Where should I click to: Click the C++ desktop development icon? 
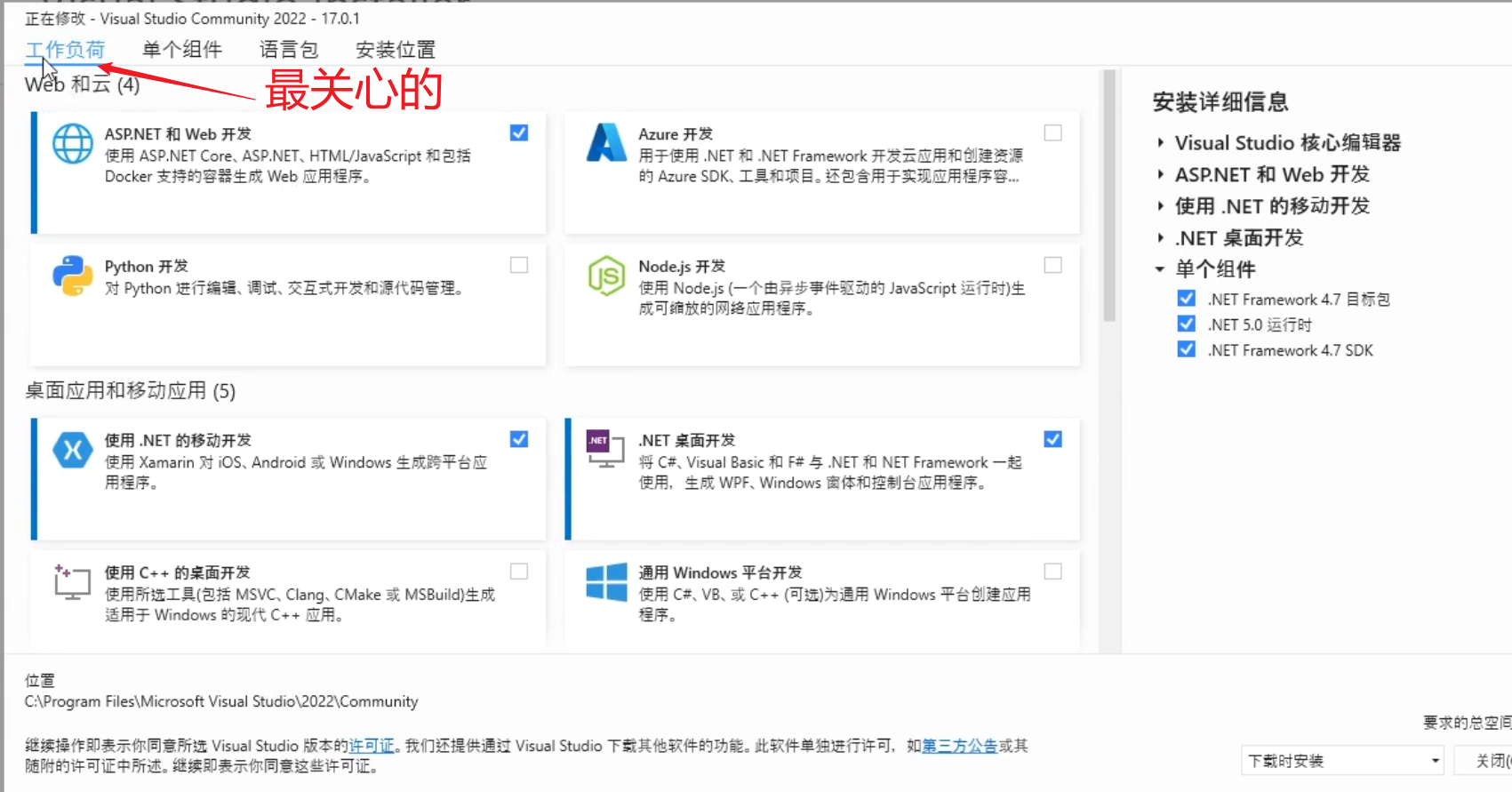point(72,582)
